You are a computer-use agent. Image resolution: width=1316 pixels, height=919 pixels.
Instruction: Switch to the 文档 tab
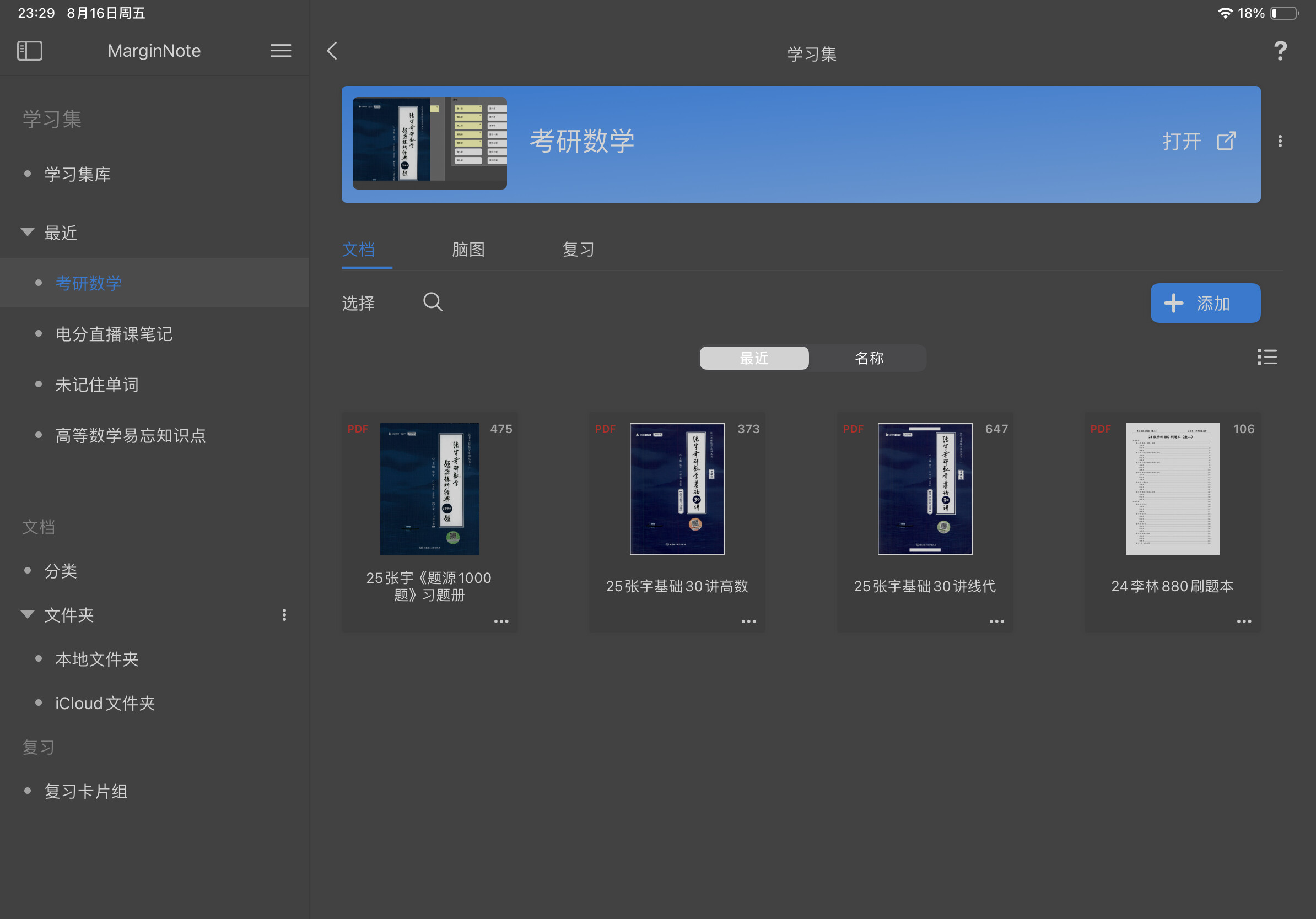click(358, 248)
